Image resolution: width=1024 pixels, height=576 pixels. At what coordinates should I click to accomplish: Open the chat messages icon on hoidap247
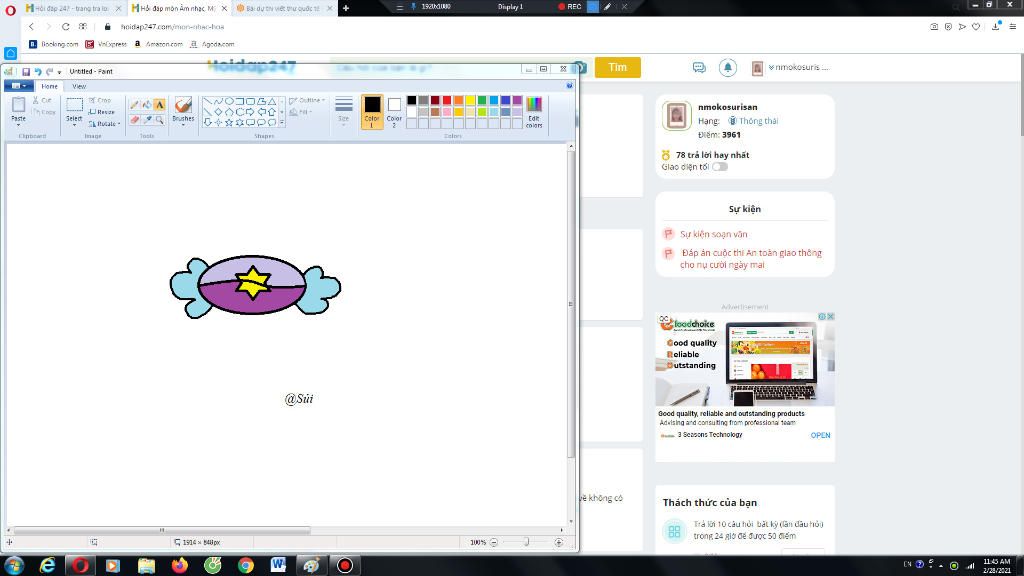tap(699, 67)
